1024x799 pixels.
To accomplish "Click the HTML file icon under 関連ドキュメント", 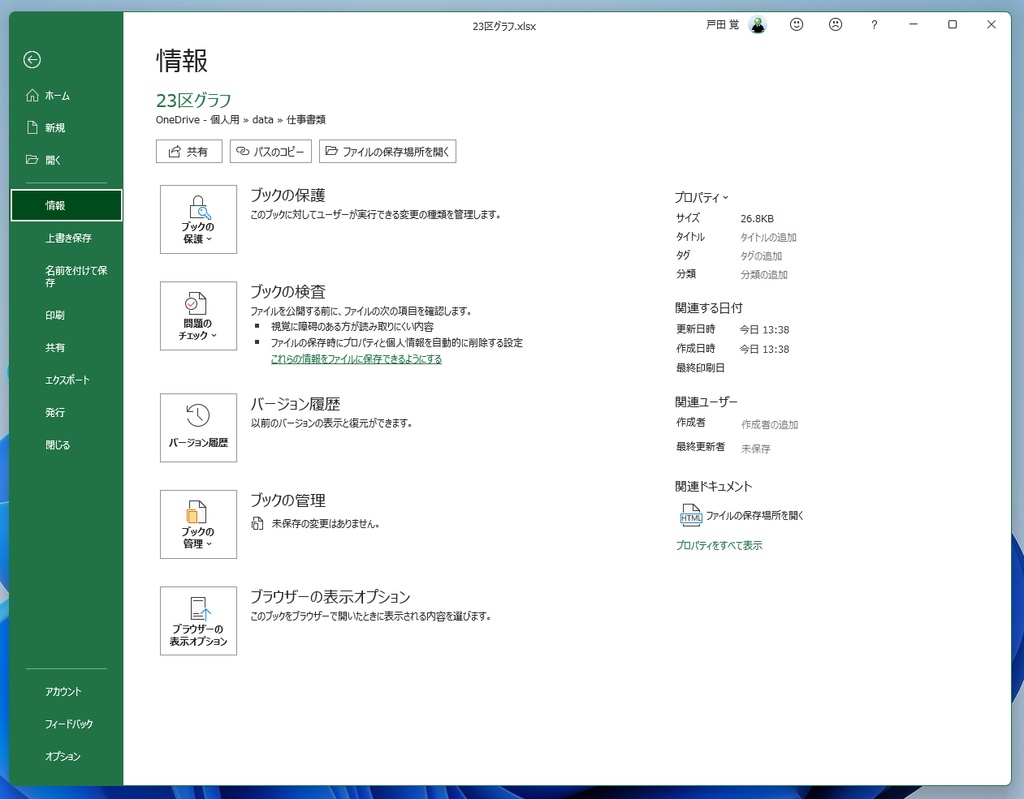I will coord(690,515).
